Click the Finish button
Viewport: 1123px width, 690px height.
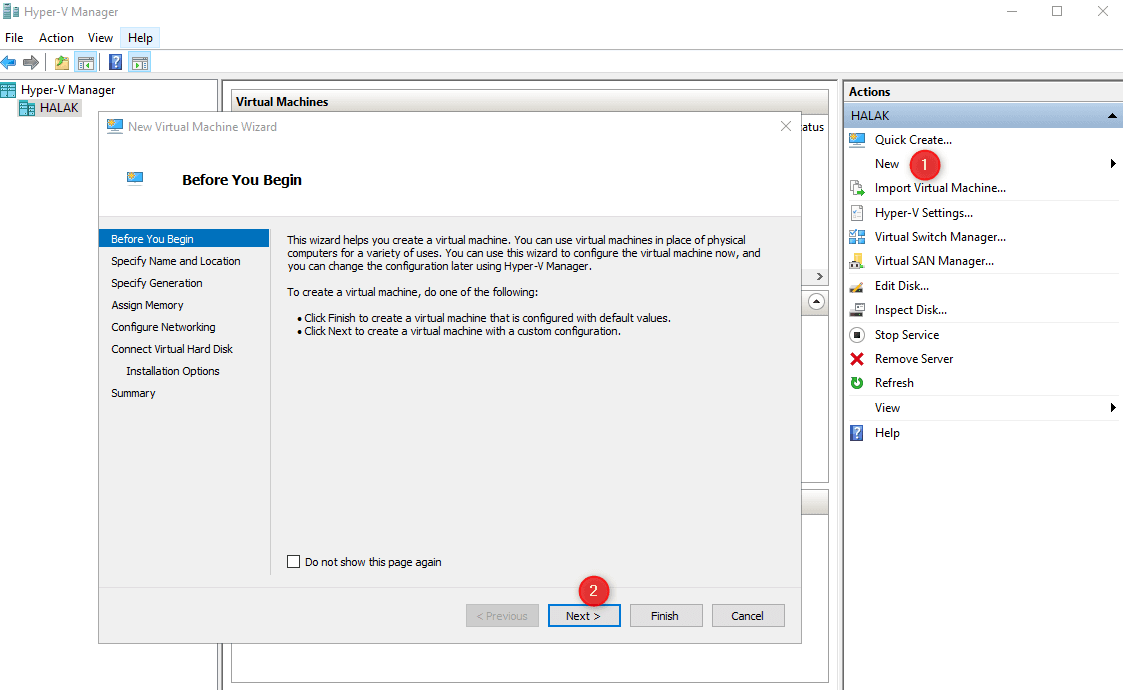coord(666,615)
